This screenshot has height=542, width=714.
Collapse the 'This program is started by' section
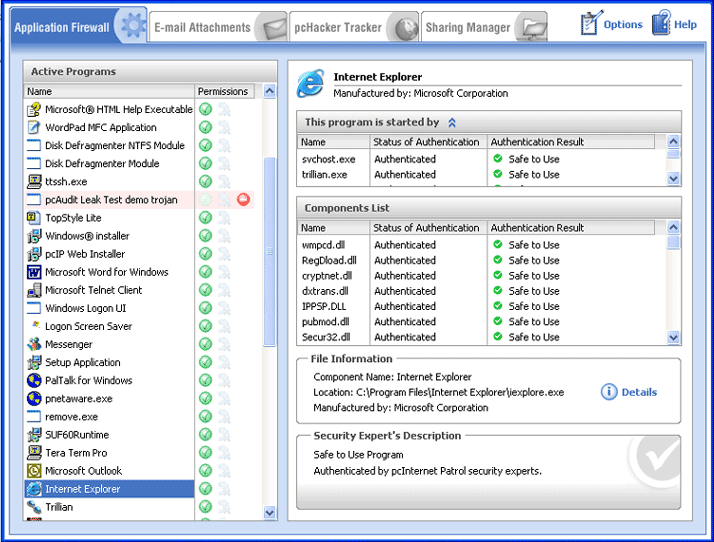tap(452, 123)
